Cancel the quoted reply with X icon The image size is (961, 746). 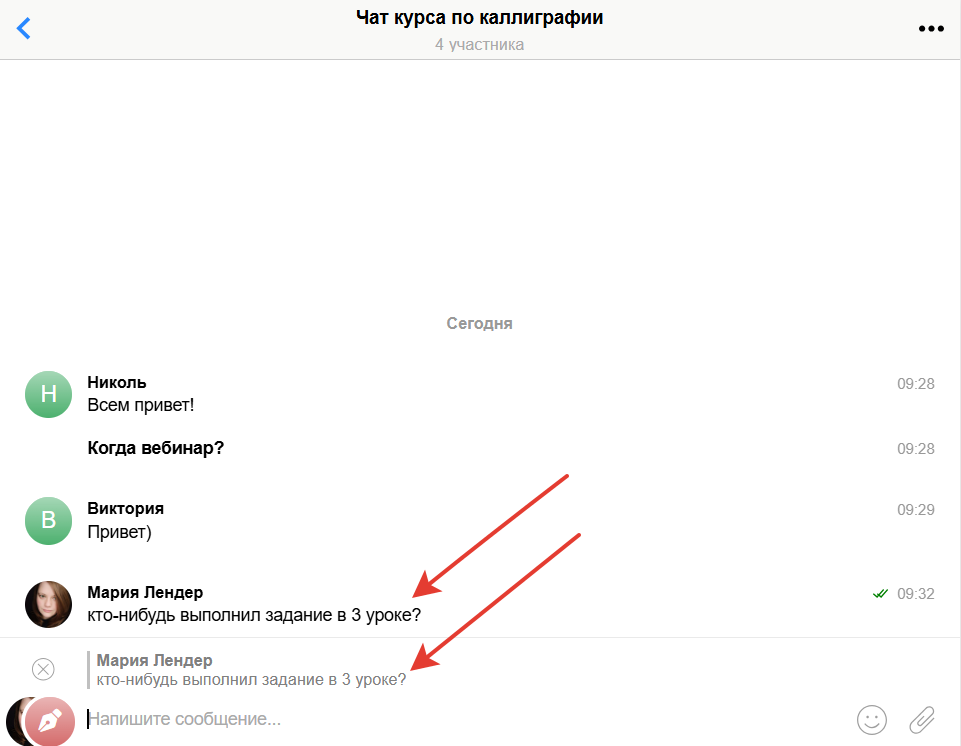(x=43, y=669)
